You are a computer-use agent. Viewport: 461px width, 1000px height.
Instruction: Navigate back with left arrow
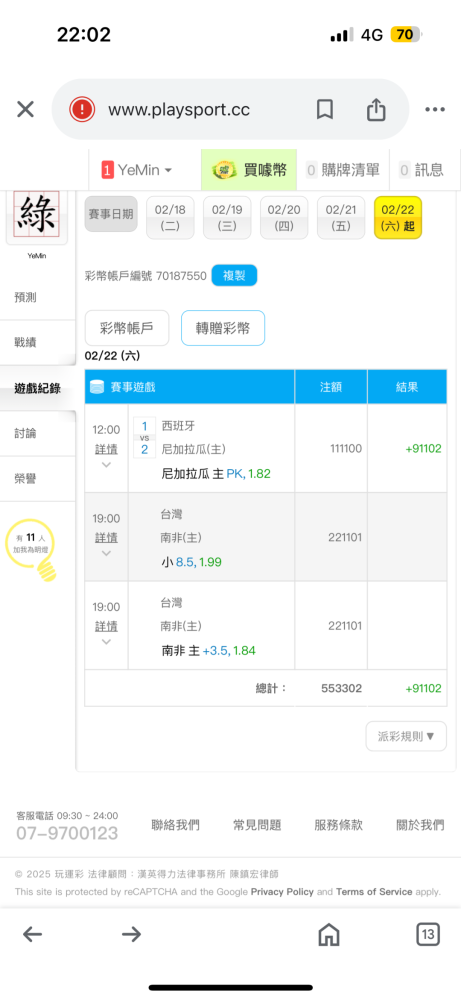(x=33, y=934)
